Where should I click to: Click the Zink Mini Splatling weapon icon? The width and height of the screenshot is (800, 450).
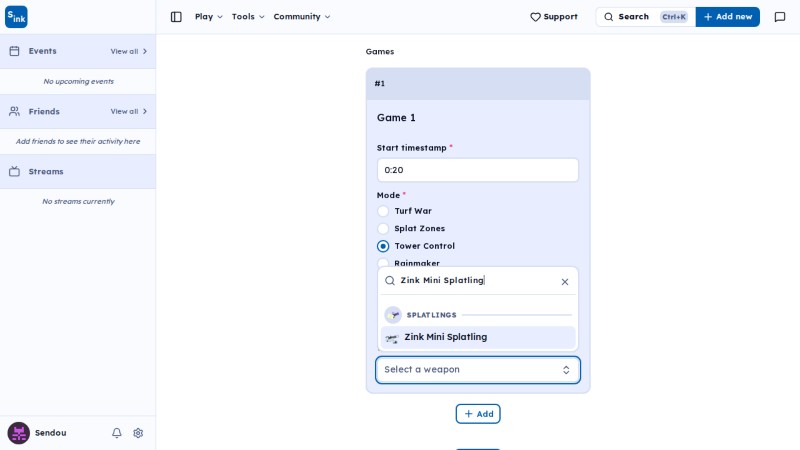point(392,338)
